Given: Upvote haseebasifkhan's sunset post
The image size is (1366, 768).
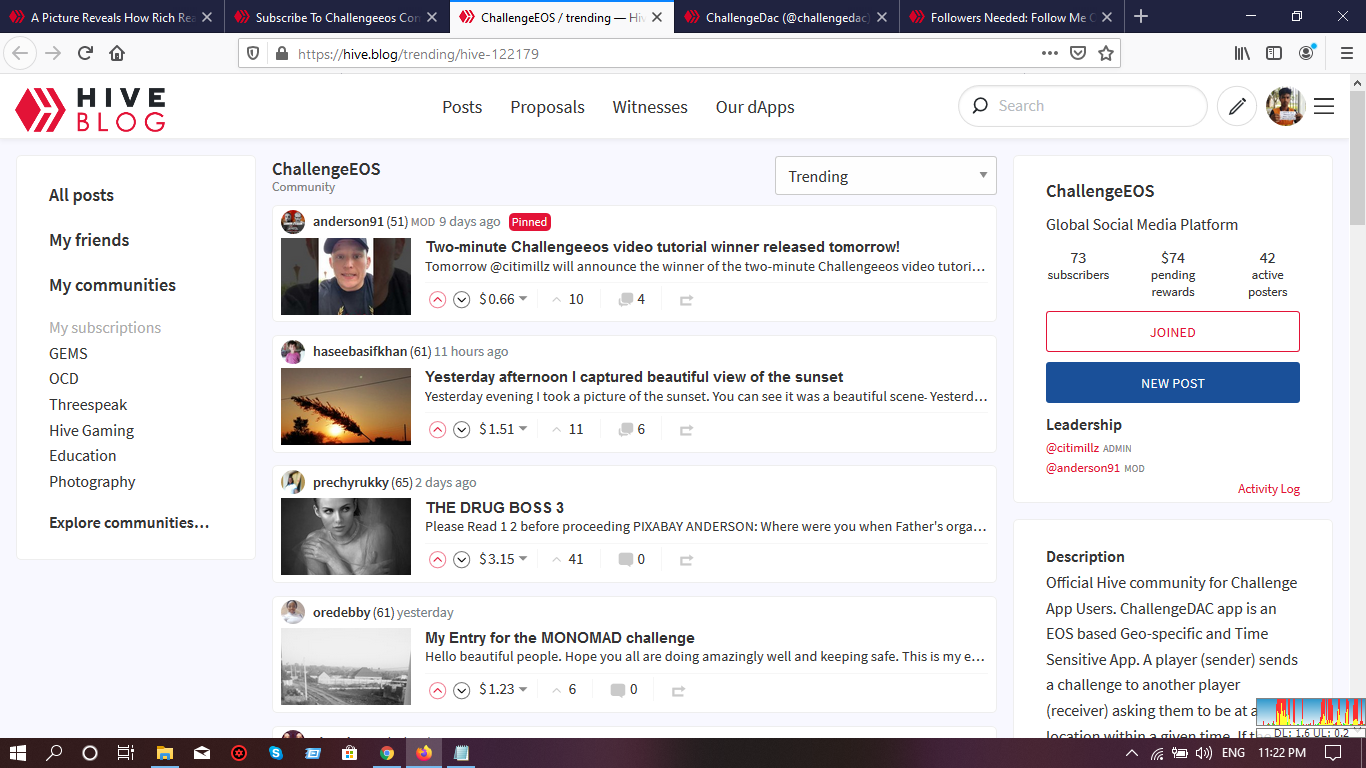Looking at the screenshot, I should click(x=437, y=429).
